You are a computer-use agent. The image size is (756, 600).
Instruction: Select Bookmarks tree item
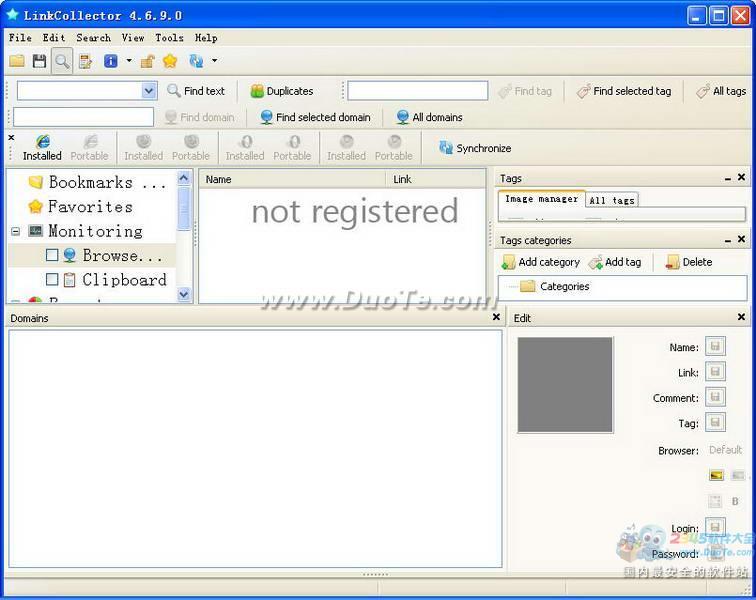point(97,182)
